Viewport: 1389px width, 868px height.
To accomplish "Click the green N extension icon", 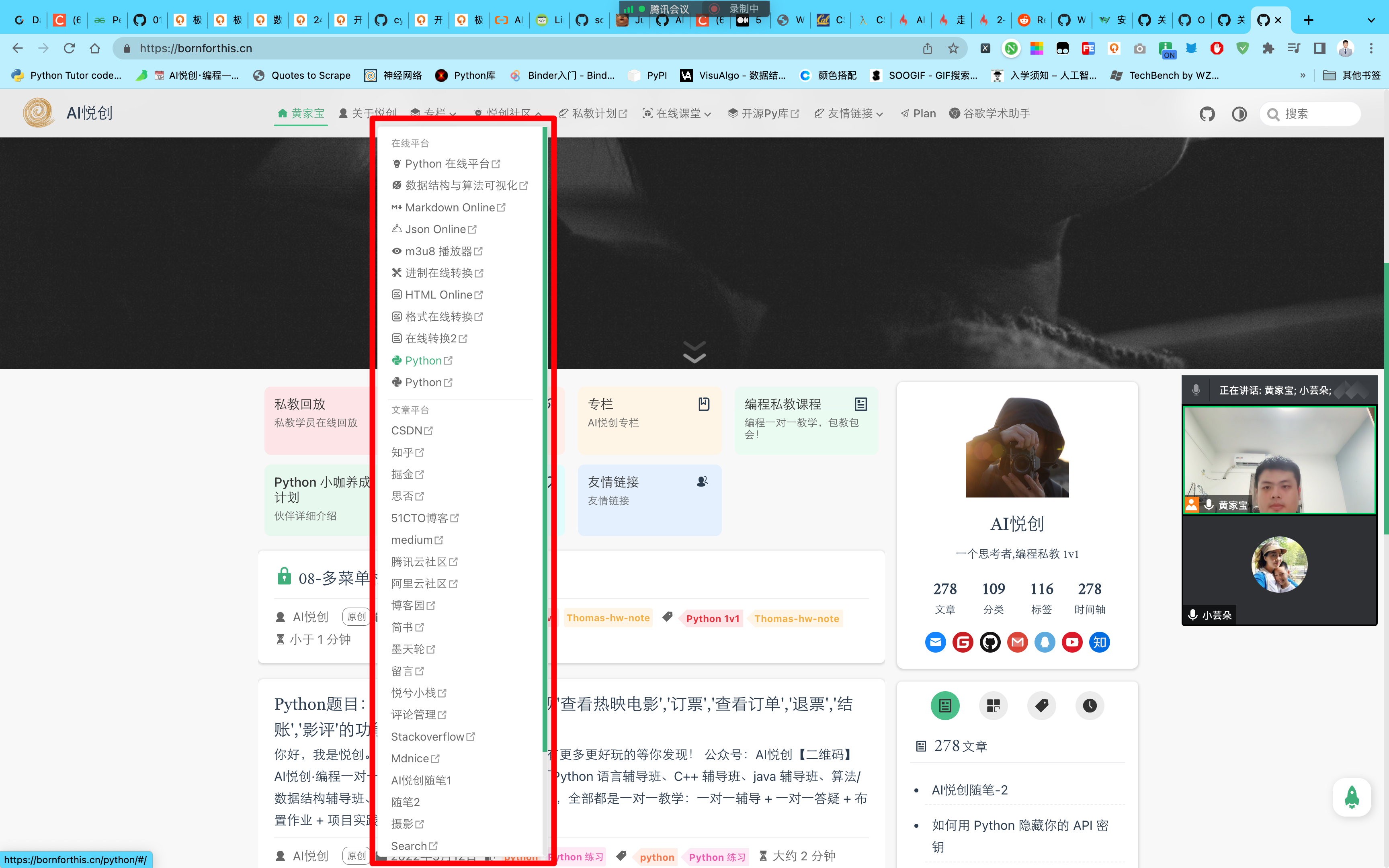I will pos(1011,48).
